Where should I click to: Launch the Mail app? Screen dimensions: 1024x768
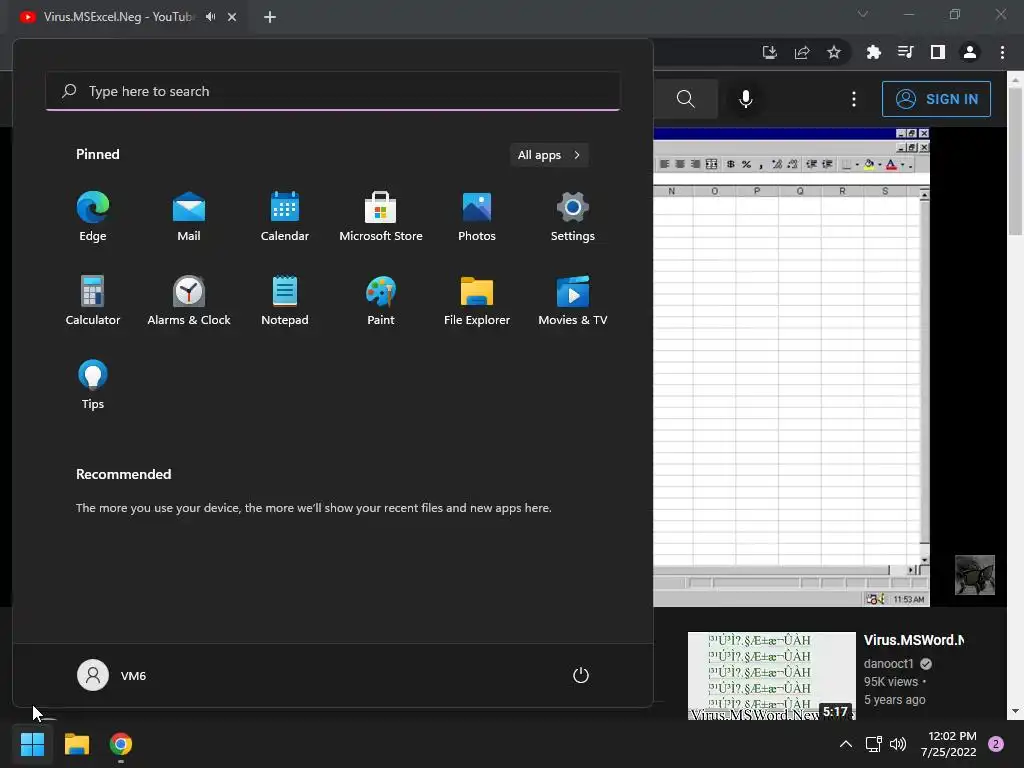pyautogui.click(x=189, y=217)
